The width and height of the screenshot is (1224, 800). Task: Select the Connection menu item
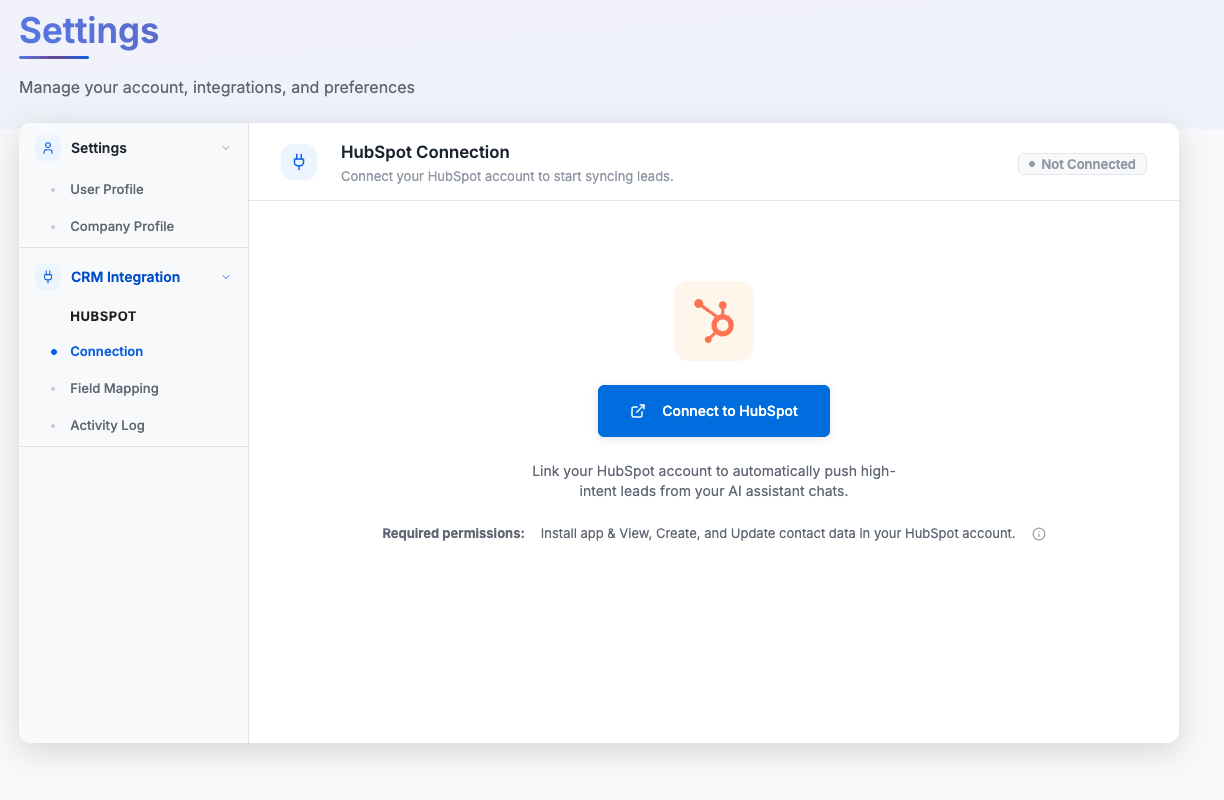(x=107, y=351)
